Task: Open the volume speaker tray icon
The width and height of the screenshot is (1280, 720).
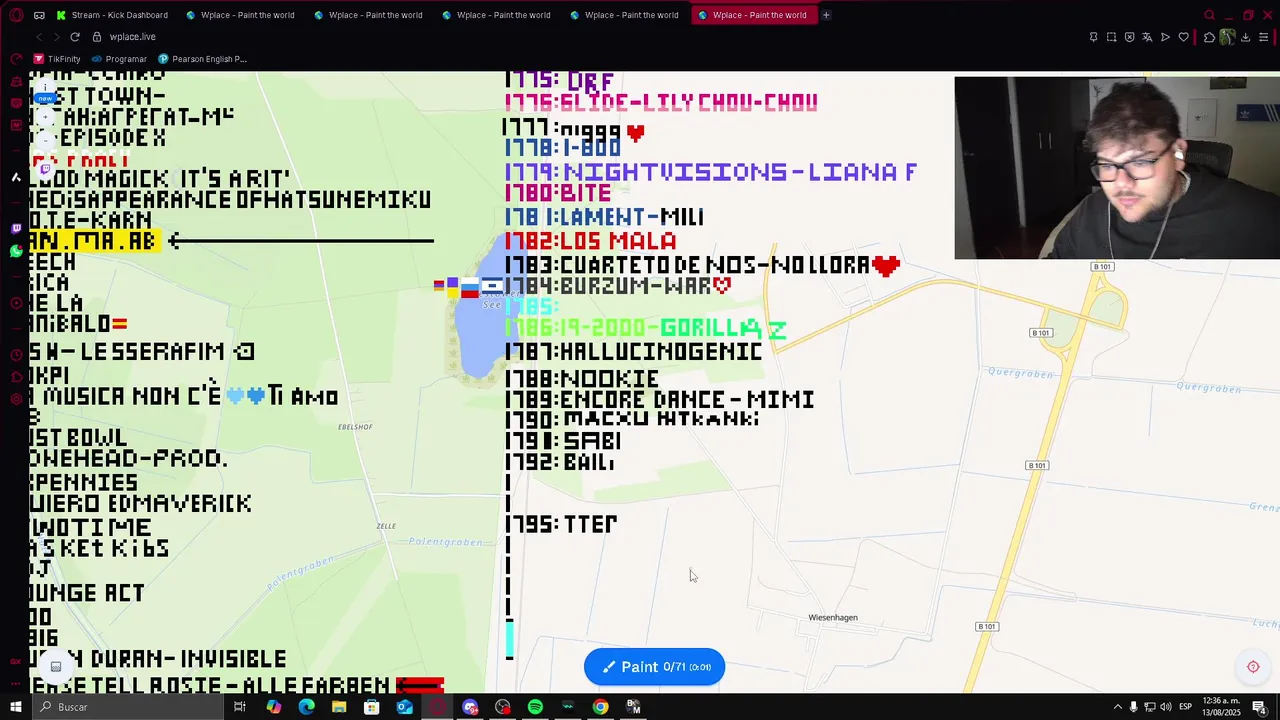Action: pos(1165,707)
